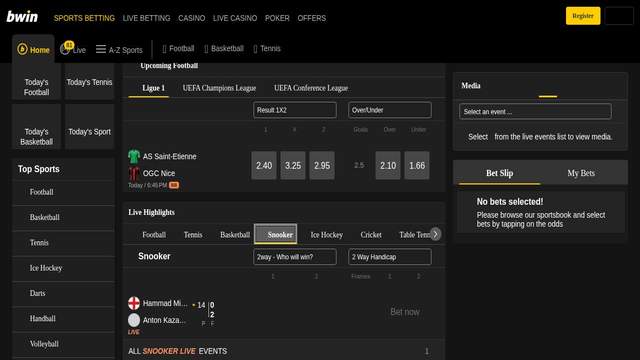Select Ice Hockey tab in Live Highlights
The width and height of the screenshot is (640, 360).
click(x=327, y=235)
